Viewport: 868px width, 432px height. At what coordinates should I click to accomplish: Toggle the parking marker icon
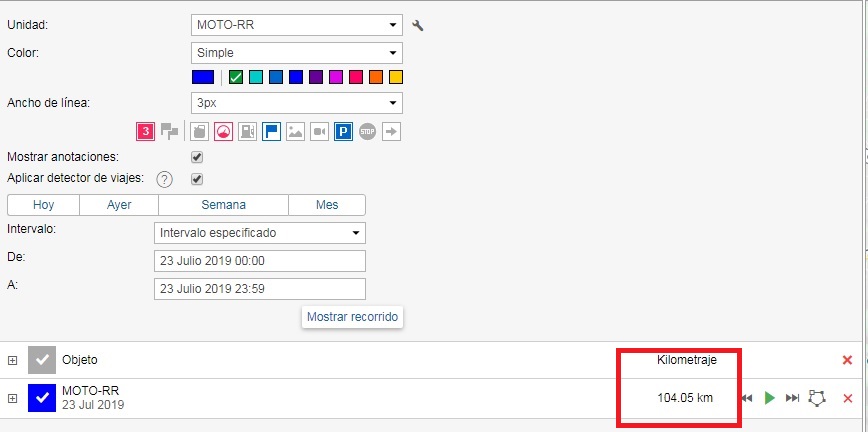343,131
